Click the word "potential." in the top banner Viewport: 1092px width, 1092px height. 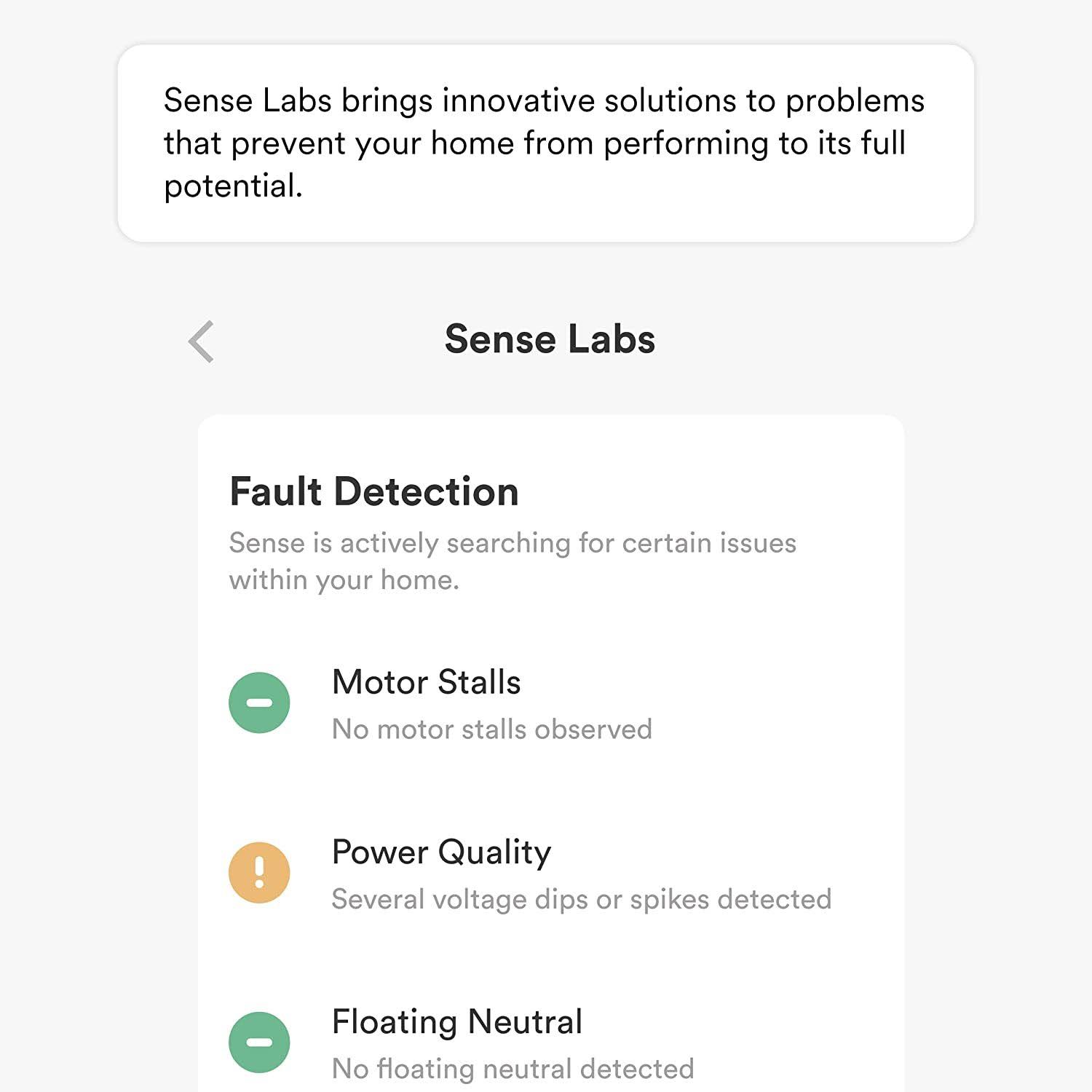[233, 186]
